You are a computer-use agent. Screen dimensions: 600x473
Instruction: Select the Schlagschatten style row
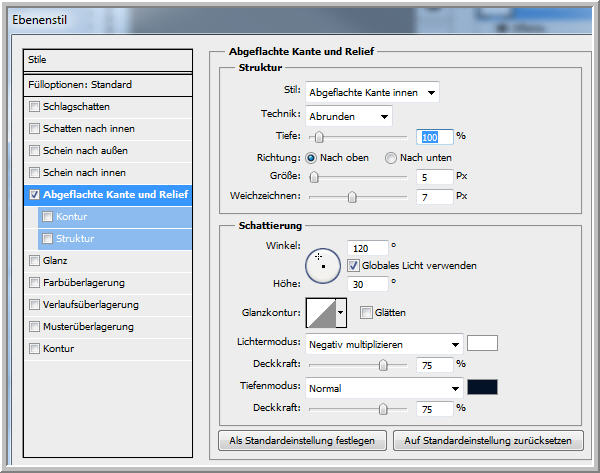108,107
